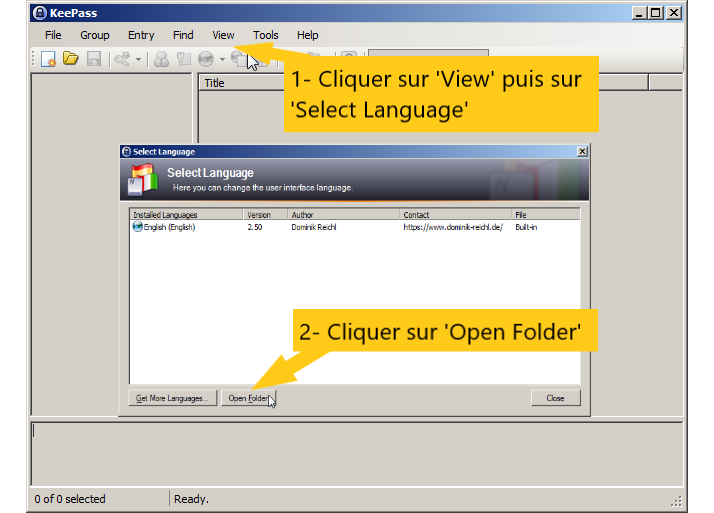Click the Save database floppy icon
Screen dimensions: 714x513
[94, 59]
